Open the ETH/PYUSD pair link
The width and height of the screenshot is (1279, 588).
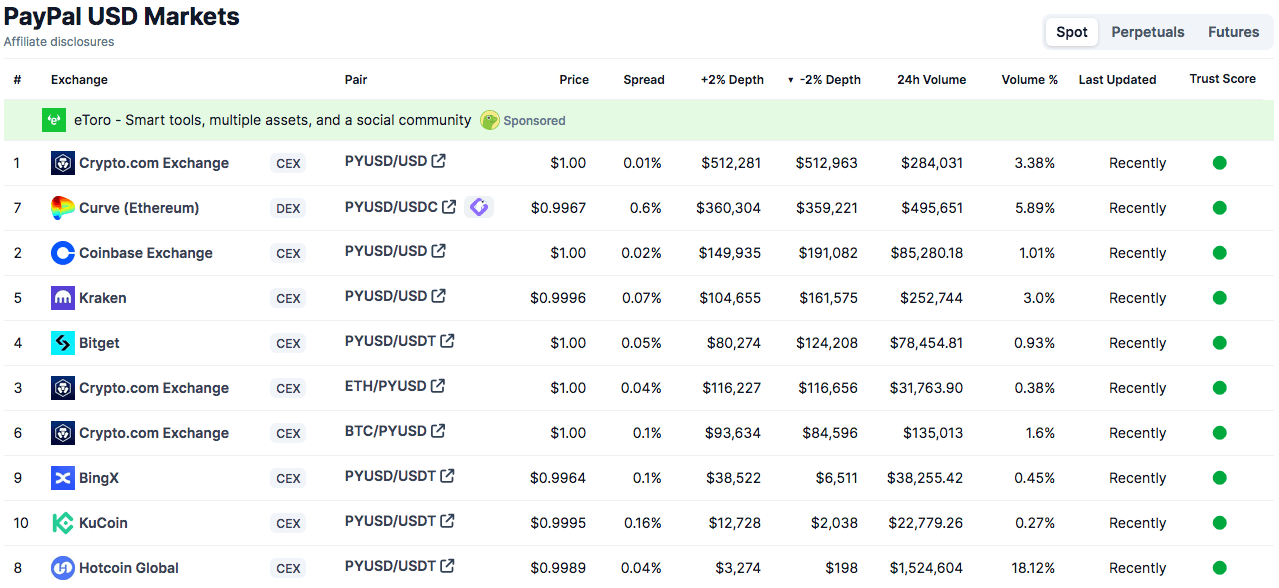[385, 386]
